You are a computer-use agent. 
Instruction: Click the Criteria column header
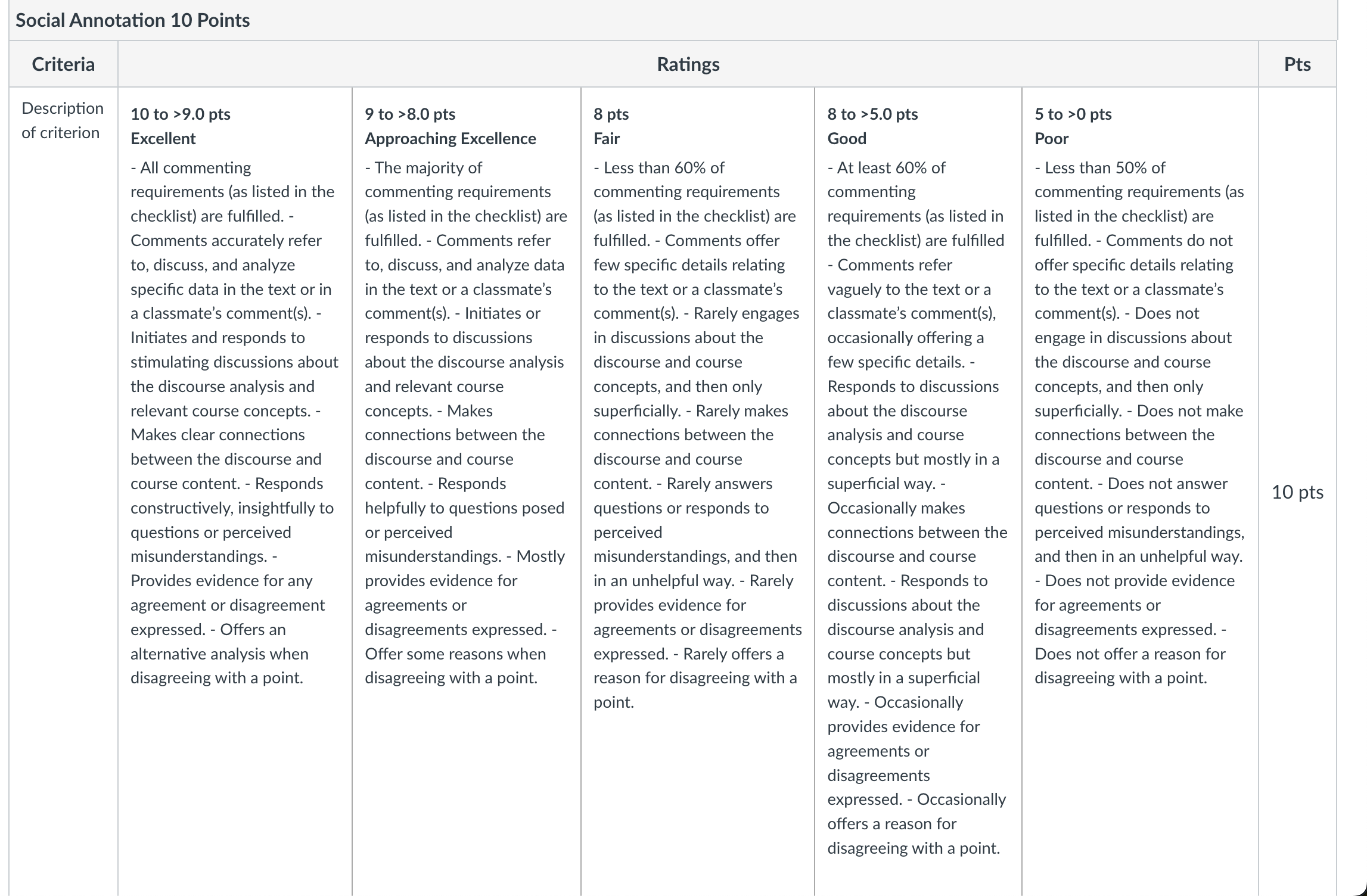pos(63,64)
